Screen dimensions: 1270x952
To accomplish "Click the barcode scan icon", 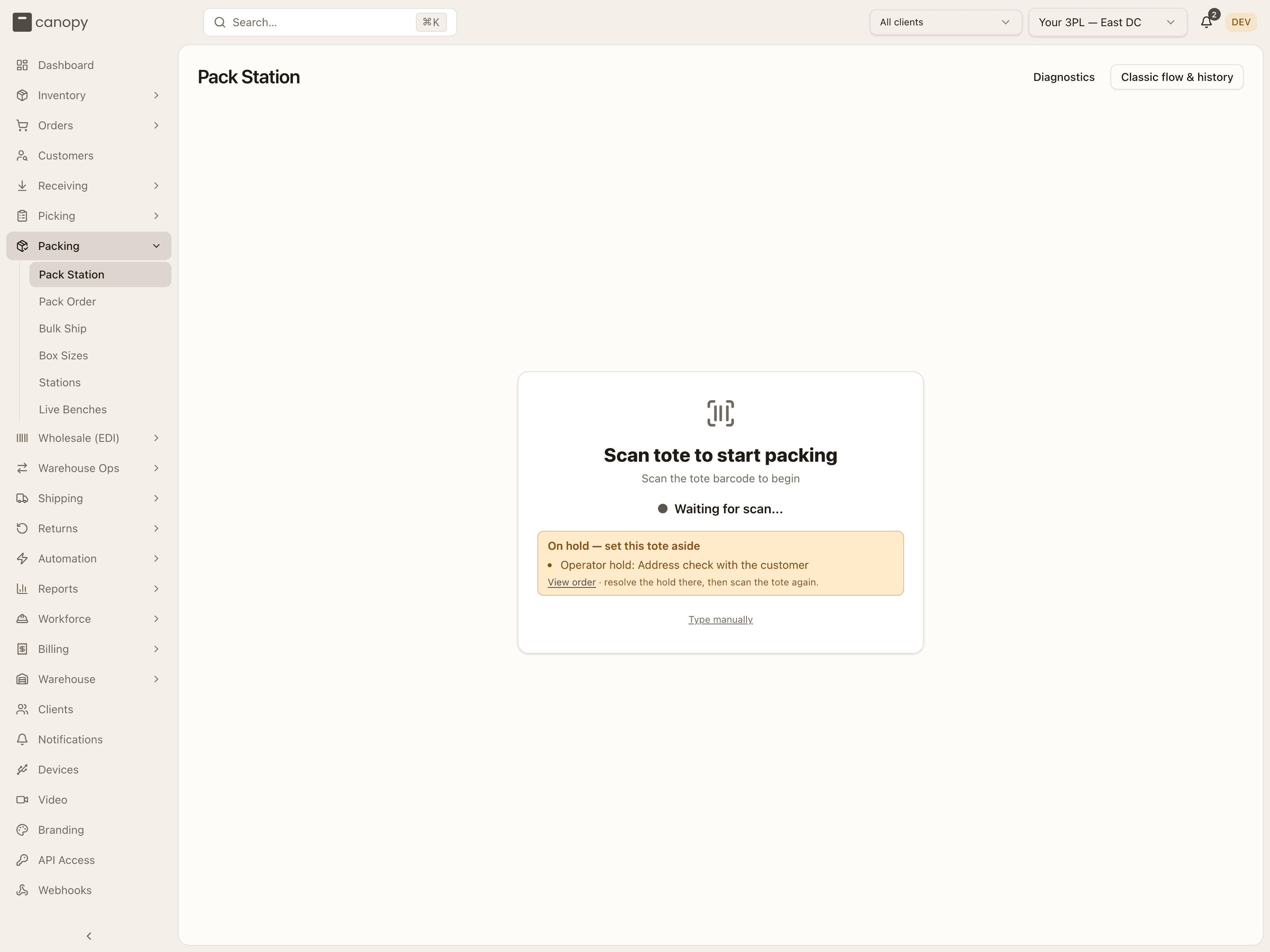I will [721, 413].
